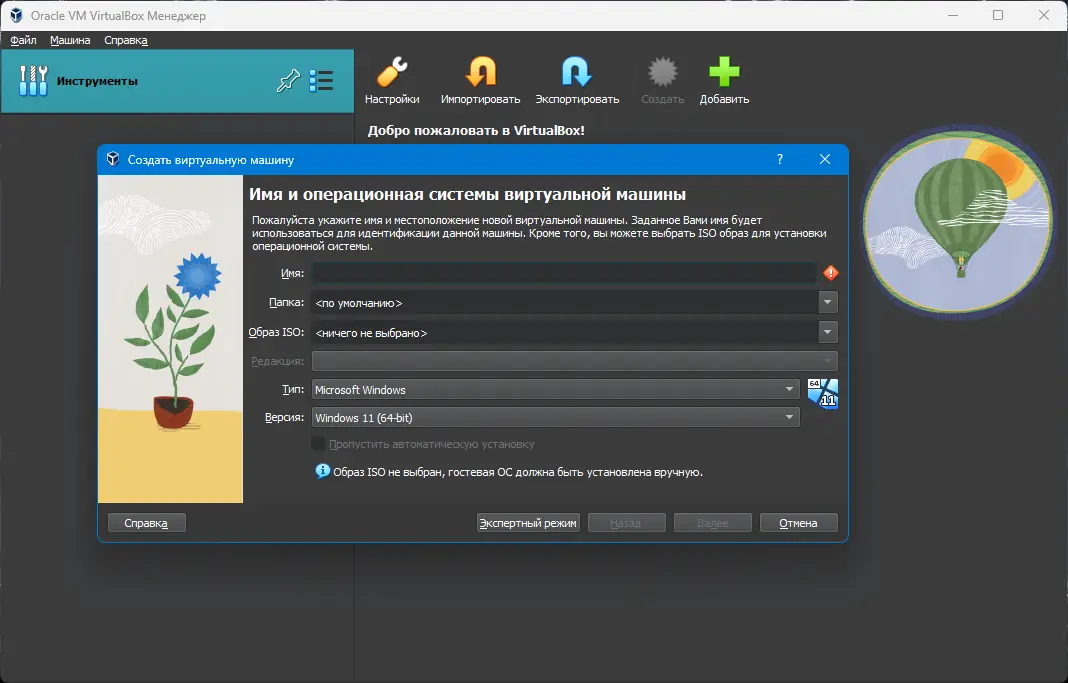Click the red warning icon beside Имя

[830, 273]
